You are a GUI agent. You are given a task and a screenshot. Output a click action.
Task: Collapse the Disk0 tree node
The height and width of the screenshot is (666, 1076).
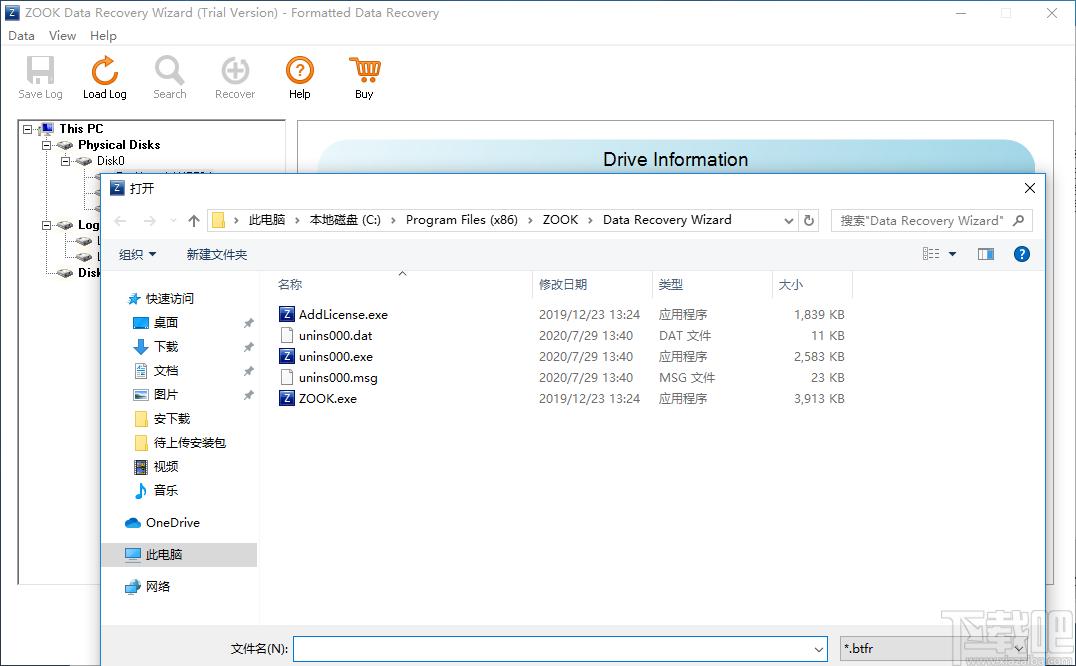[65, 162]
